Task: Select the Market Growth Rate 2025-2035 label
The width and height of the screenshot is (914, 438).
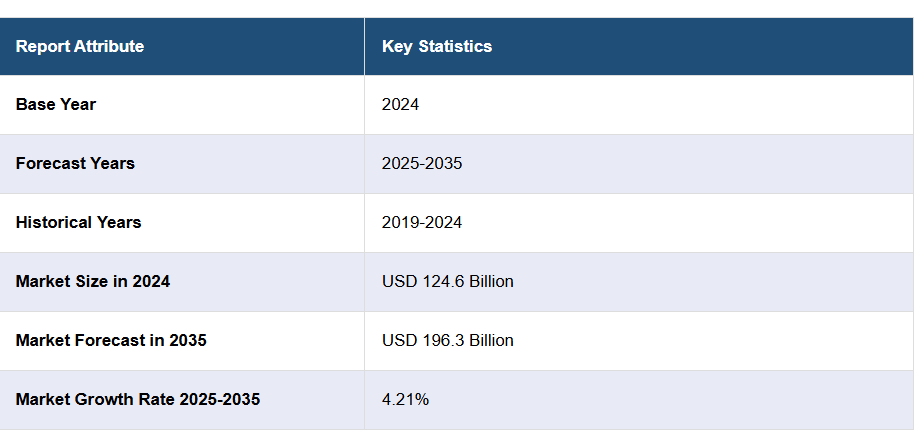Action: pyautogui.click(x=138, y=399)
